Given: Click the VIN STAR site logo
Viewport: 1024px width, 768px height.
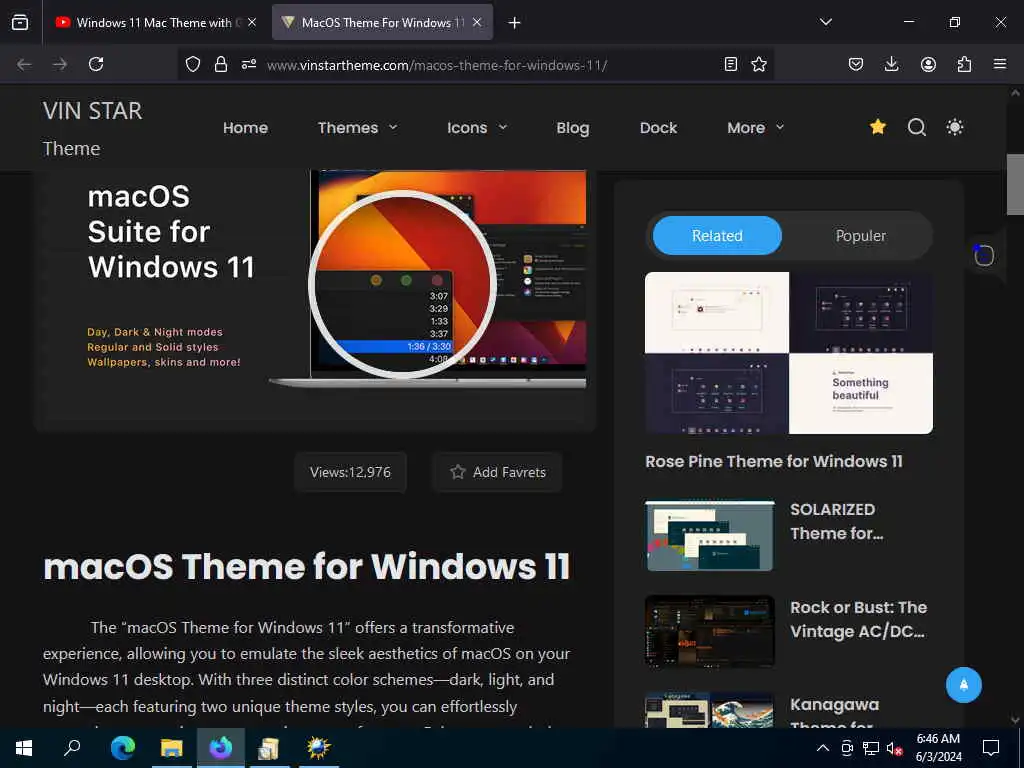Looking at the screenshot, I should tap(92, 129).
